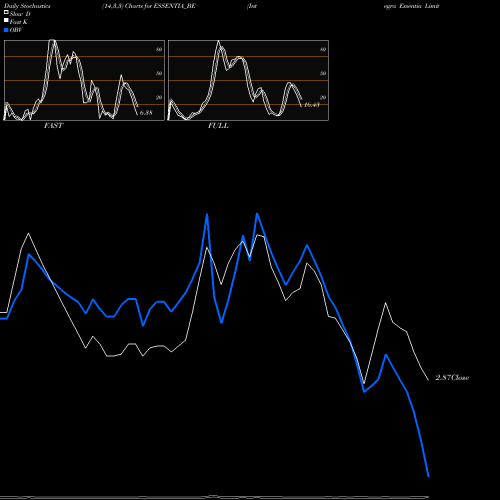The width and height of the screenshot is (500, 500).
Task: Click the Fast K legend color box
Action: [x=6, y=21]
